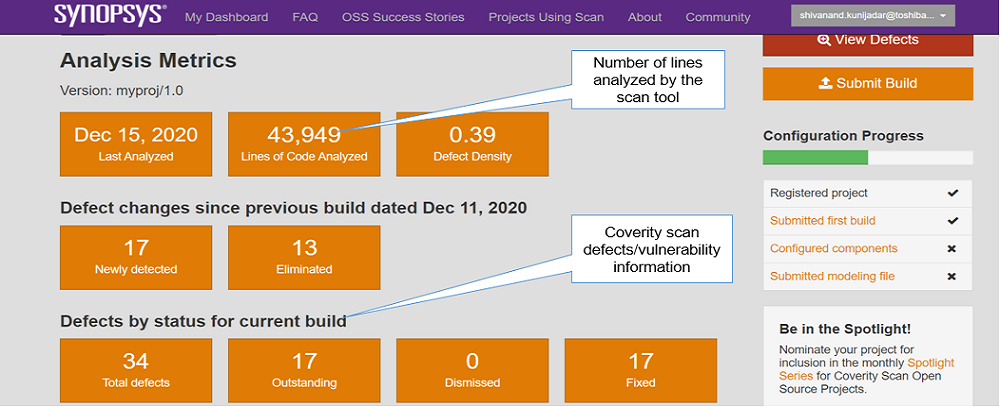The height and width of the screenshot is (407, 1000).
Task: Click the Registered project check mark
Action: pyautogui.click(x=953, y=193)
